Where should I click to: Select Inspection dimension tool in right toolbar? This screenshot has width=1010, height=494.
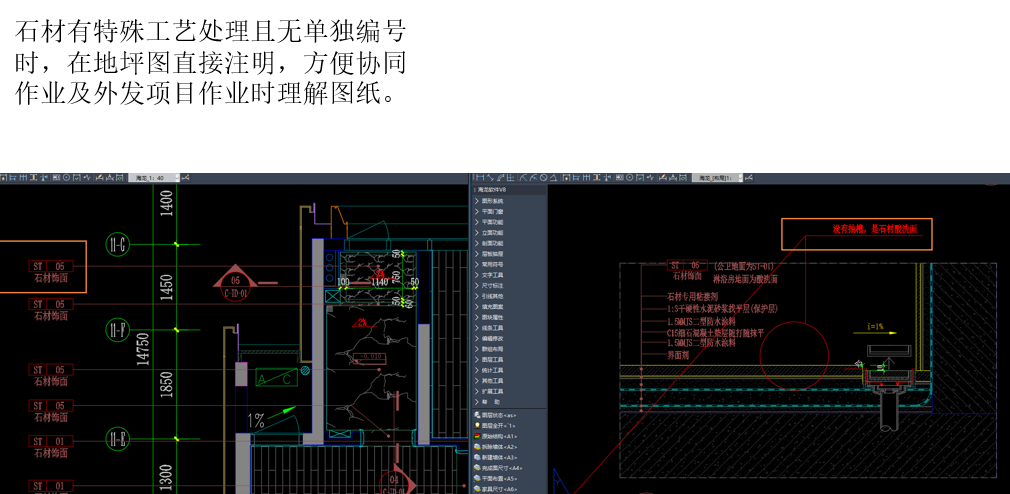640,178
